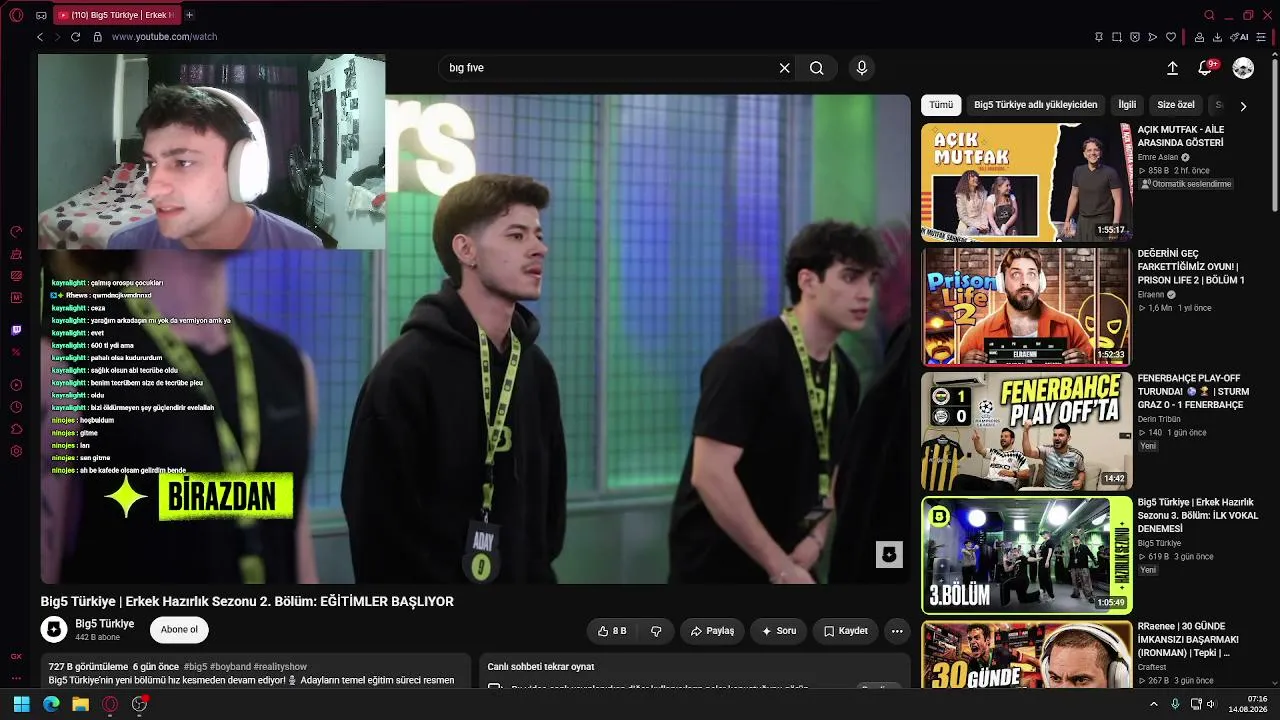Click the #big5 hashtag link

(195, 667)
